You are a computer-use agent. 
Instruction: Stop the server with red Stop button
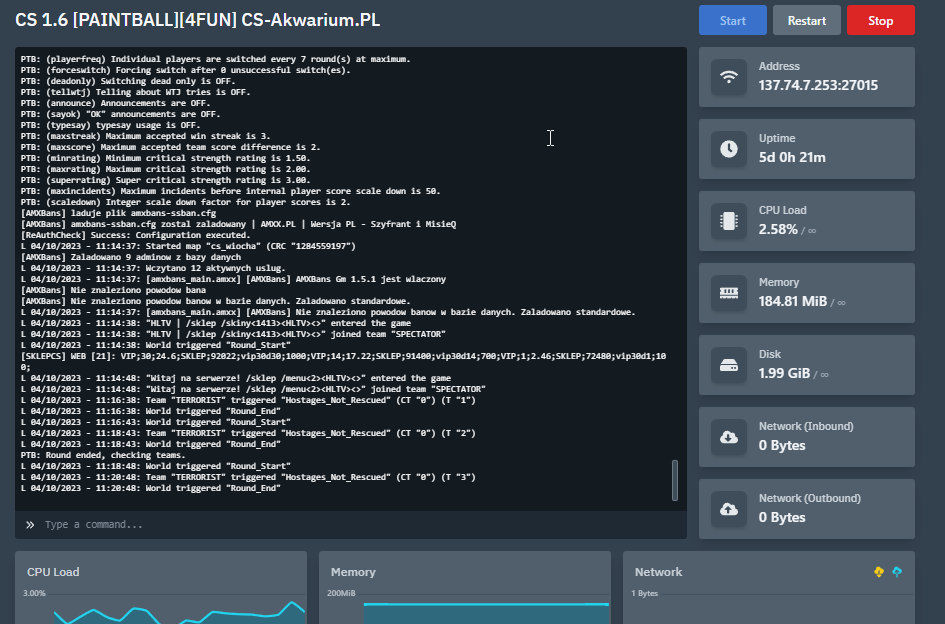881,20
